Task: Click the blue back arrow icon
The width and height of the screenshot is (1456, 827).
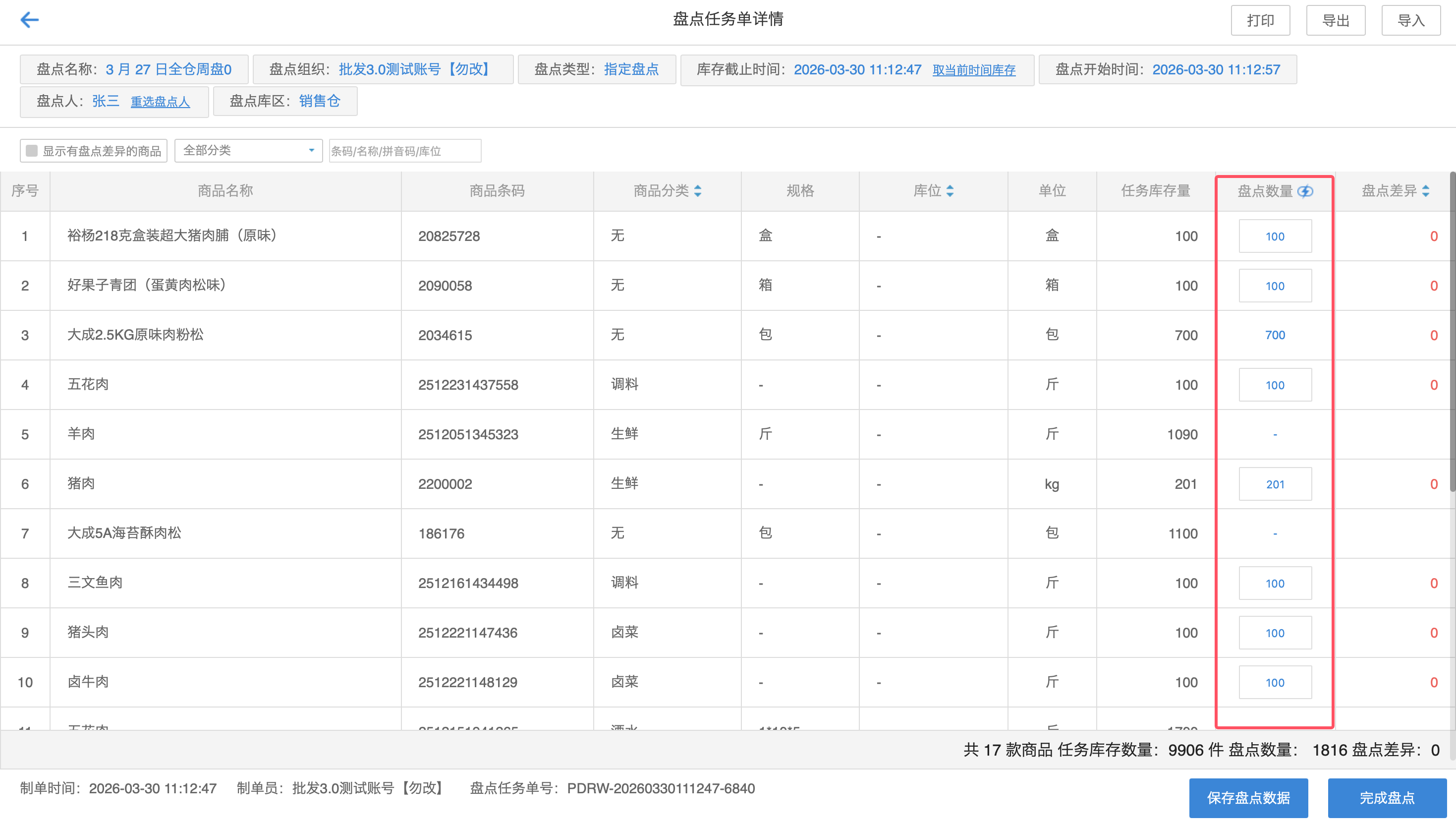Action: 30,20
